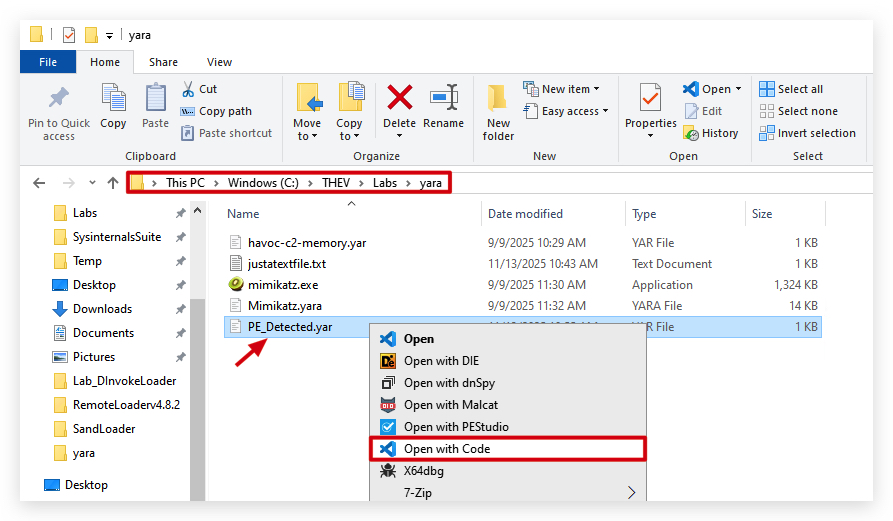The width and height of the screenshot is (893, 521).
Task: Open SysinternalsSuite in navigation pane
Action: click(x=117, y=237)
